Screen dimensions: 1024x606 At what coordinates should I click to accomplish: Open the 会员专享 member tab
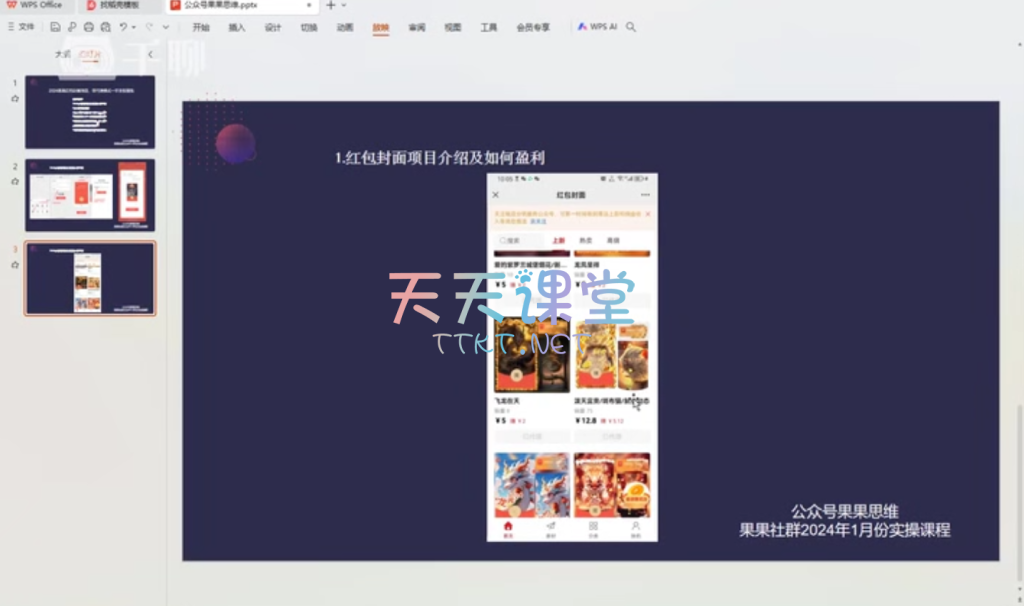pos(533,27)
